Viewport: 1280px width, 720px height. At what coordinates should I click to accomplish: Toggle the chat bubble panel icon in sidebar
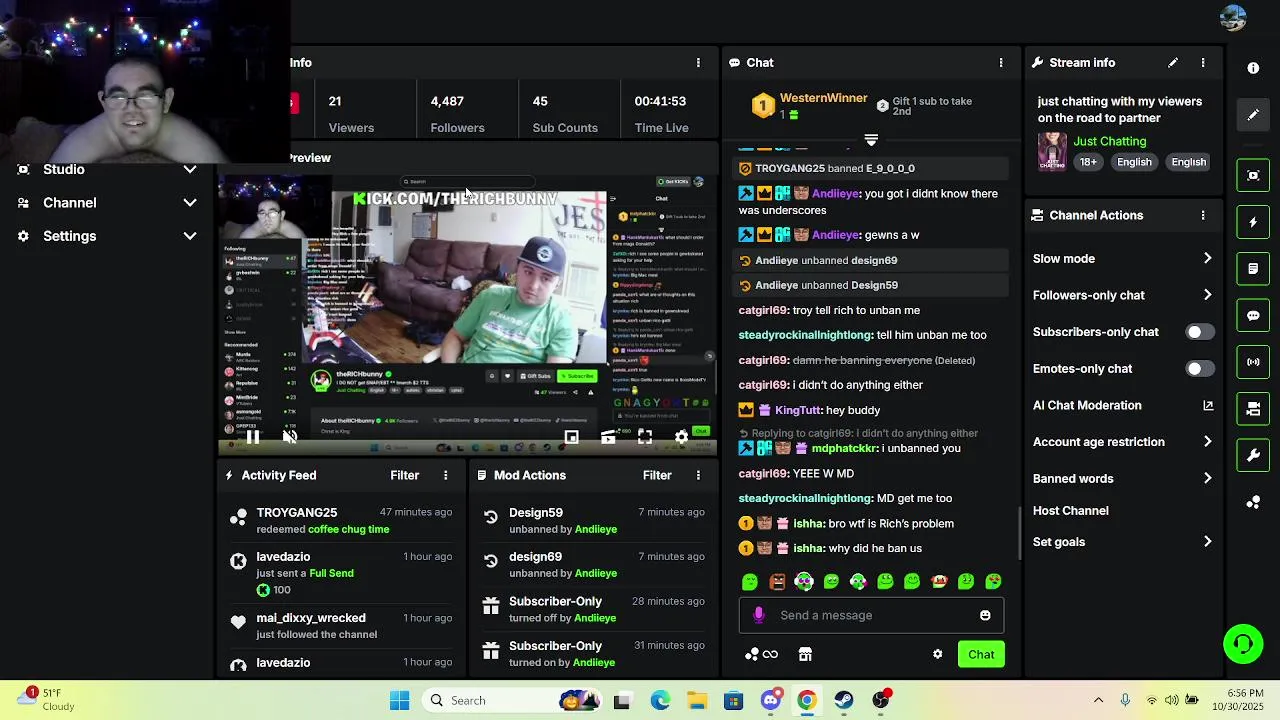pos(1253,315)
